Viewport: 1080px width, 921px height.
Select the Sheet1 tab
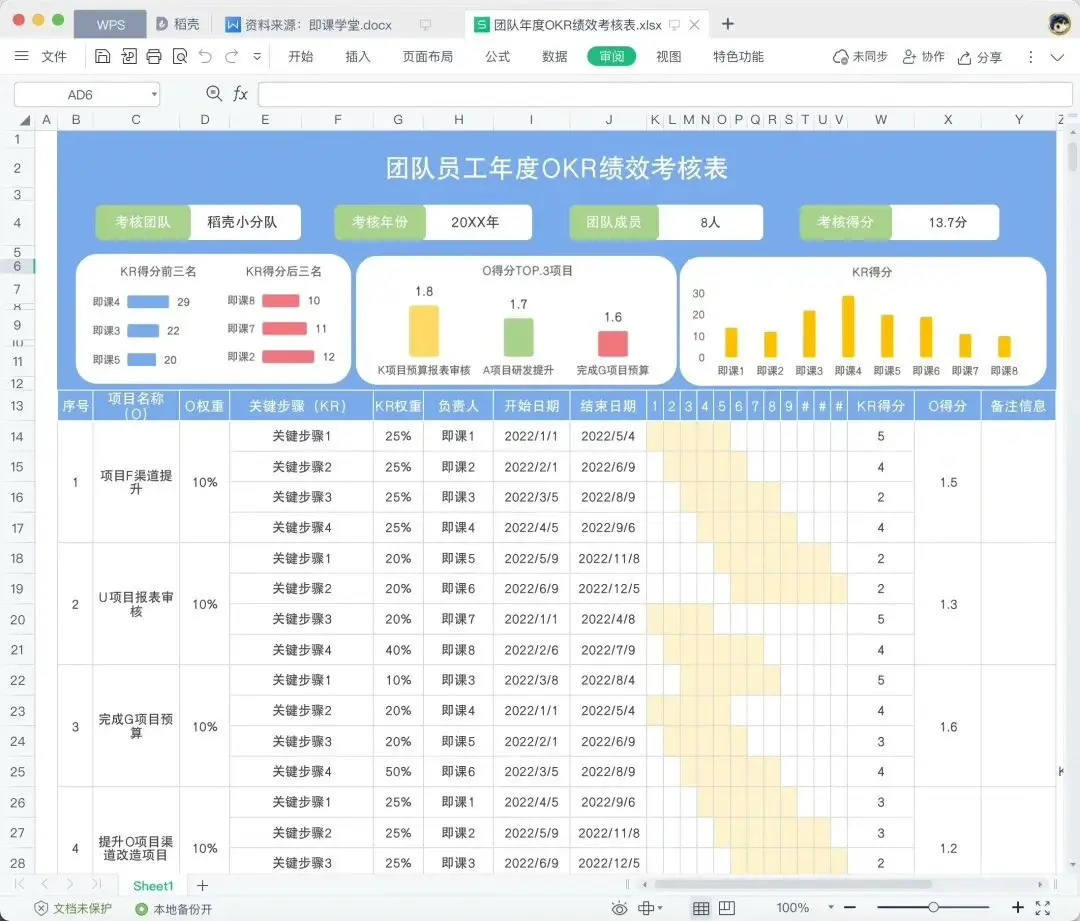[153, 886]
